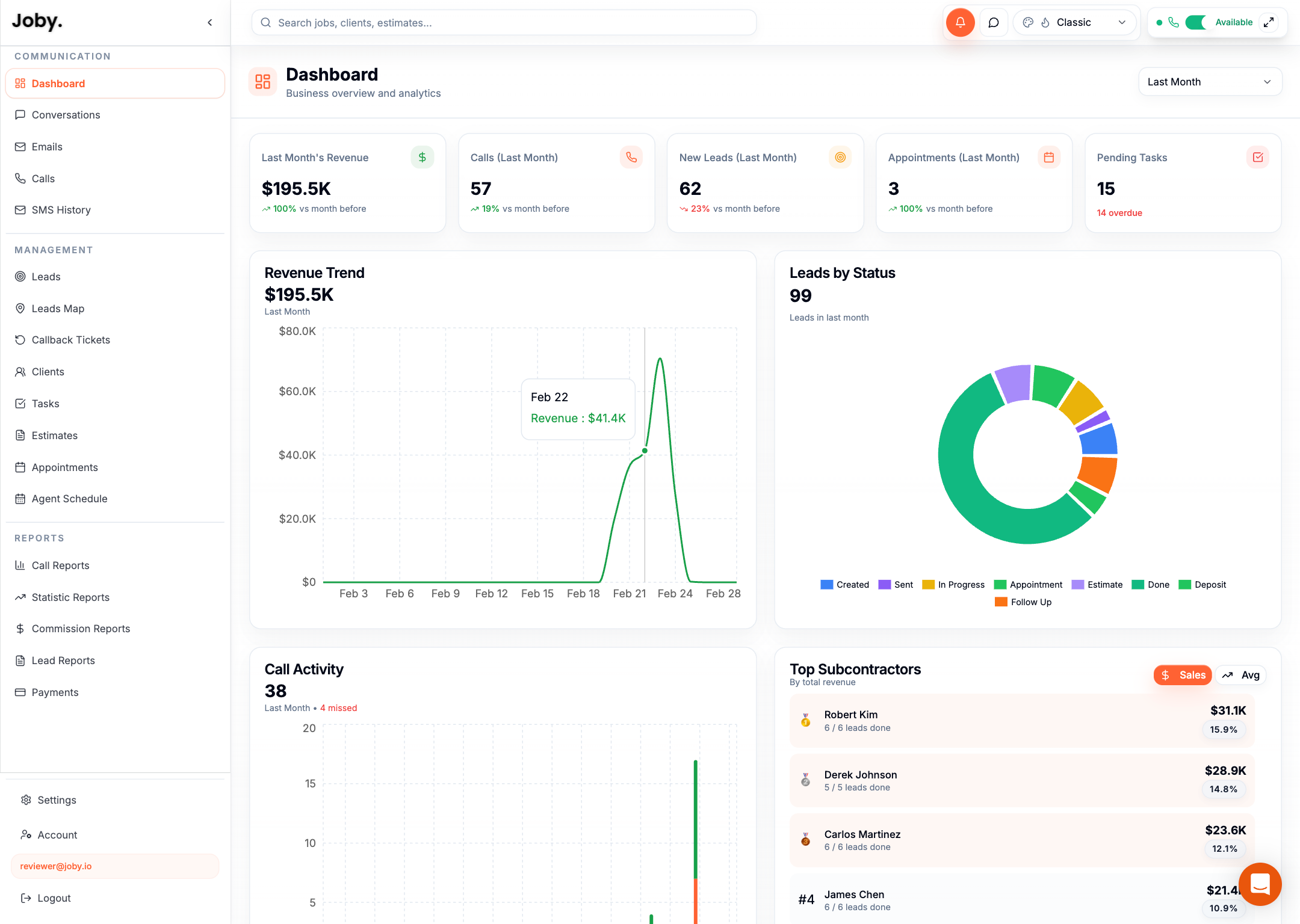Image resolution: width=1300 pixels, height=924 pixels.
Task: Select Commission Reports in sidebar
Action: pos(115,629)
